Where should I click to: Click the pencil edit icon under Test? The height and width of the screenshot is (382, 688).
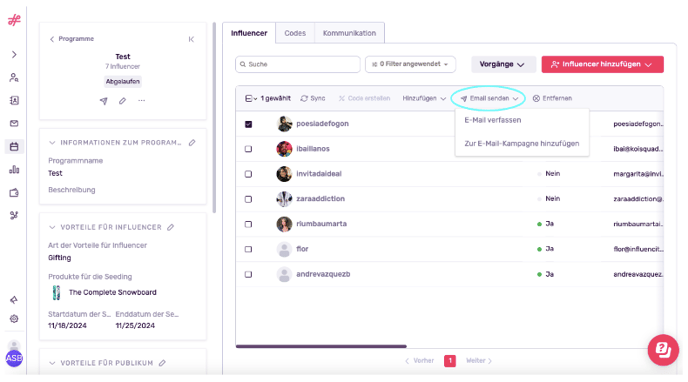(122, 101)
